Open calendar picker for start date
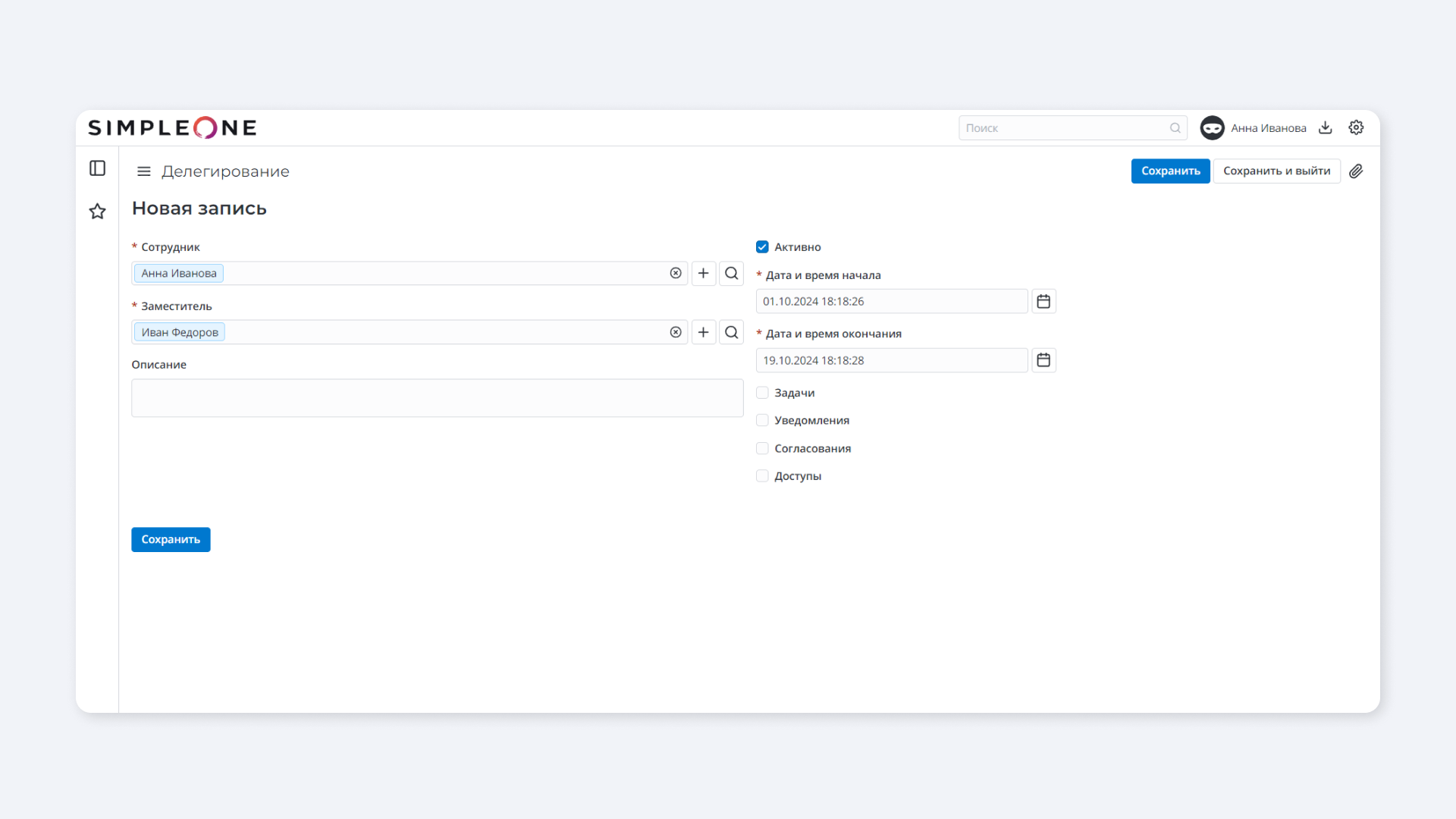Viewport: 1456px width, 819px height. (1043, 301)
